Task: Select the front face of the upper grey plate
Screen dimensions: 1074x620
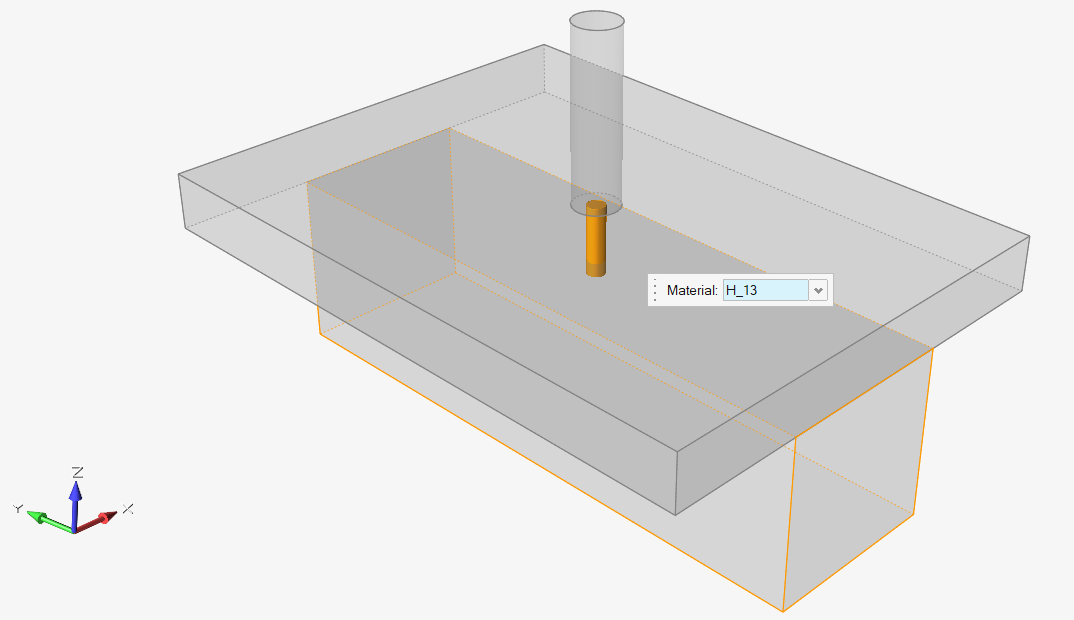Action: [430, 370]
